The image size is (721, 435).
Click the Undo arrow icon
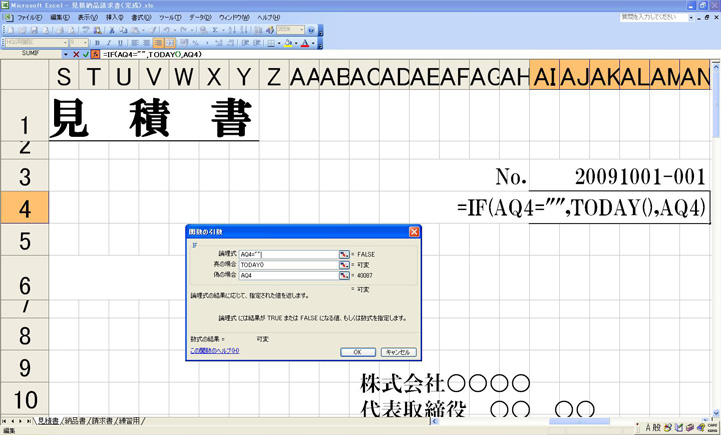click(166, 30)
